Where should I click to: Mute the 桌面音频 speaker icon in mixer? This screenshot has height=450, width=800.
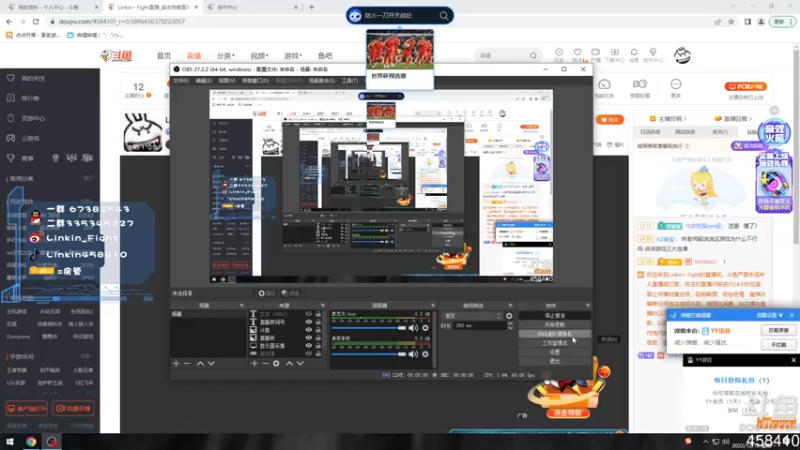(x=413, y=354)
